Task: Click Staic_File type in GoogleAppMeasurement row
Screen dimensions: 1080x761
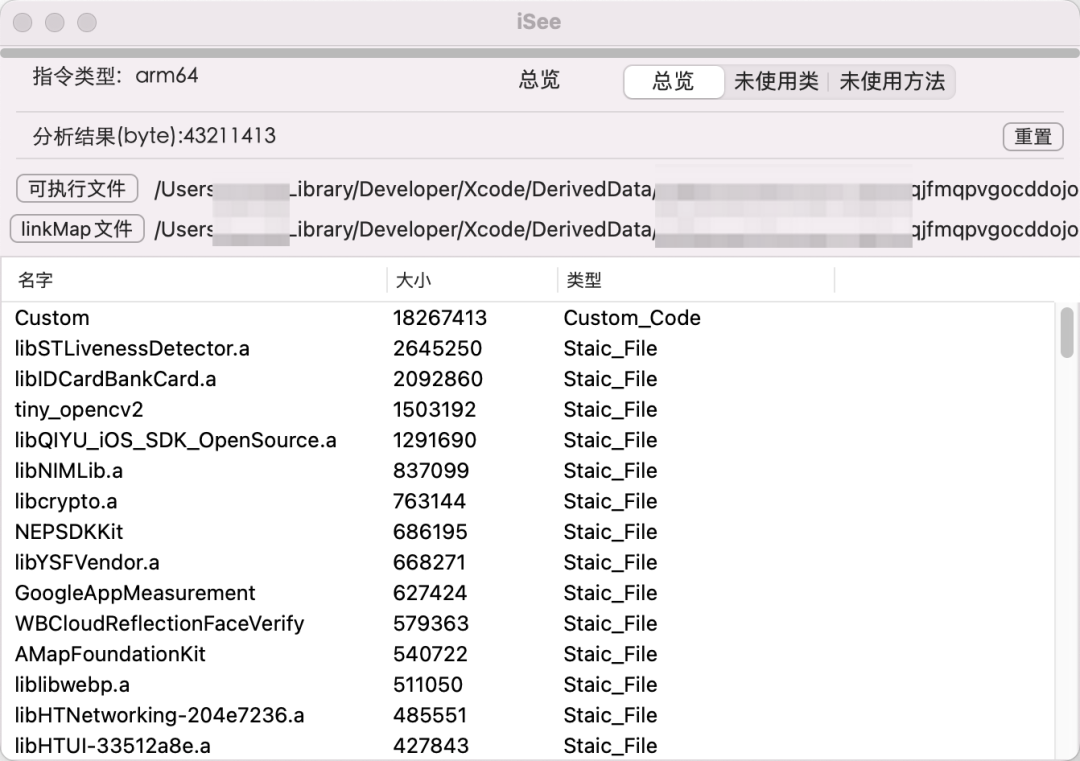Action: (x=610, y=593)
